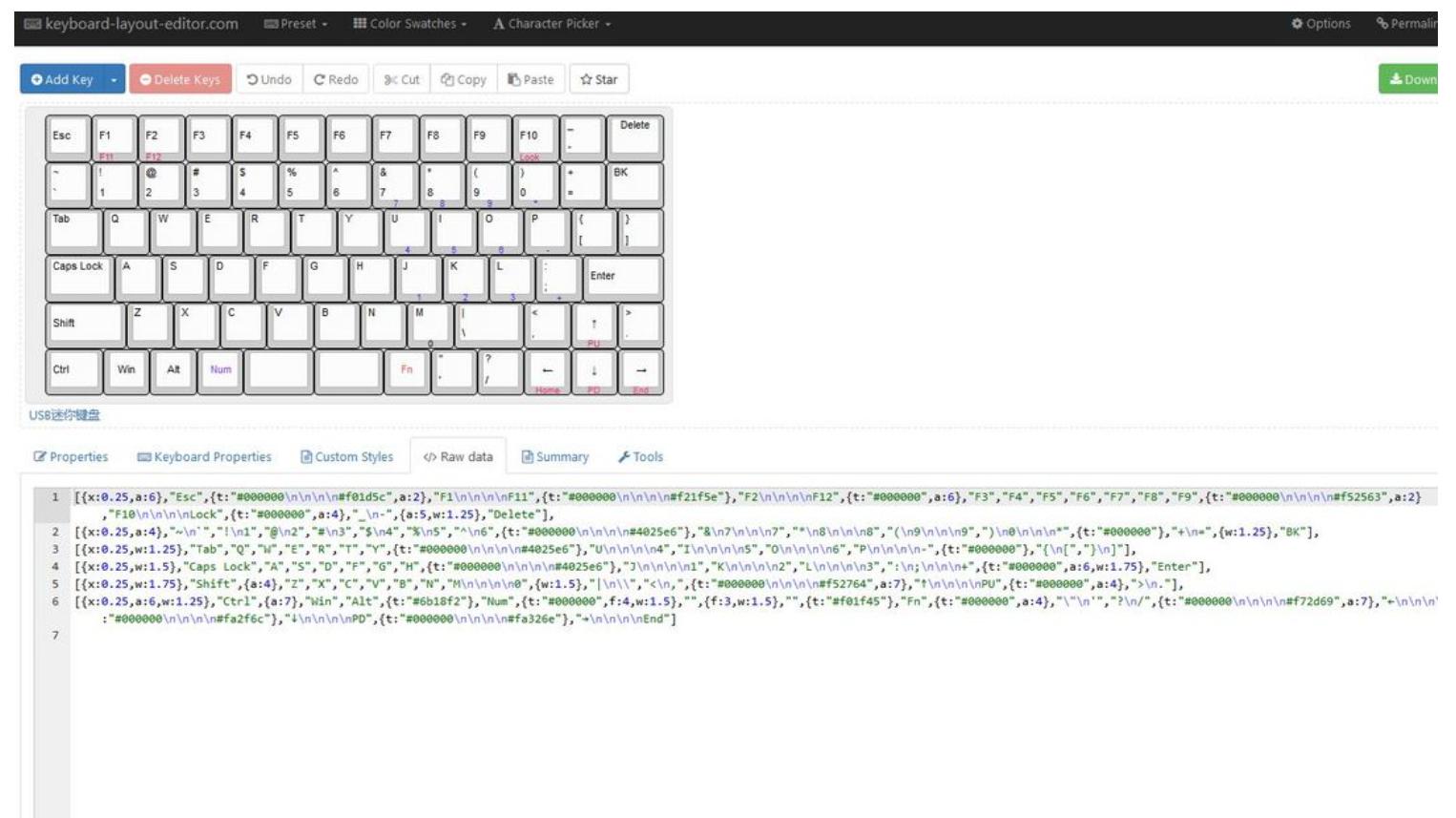Switch to the Tools tab

pos(640,457)
